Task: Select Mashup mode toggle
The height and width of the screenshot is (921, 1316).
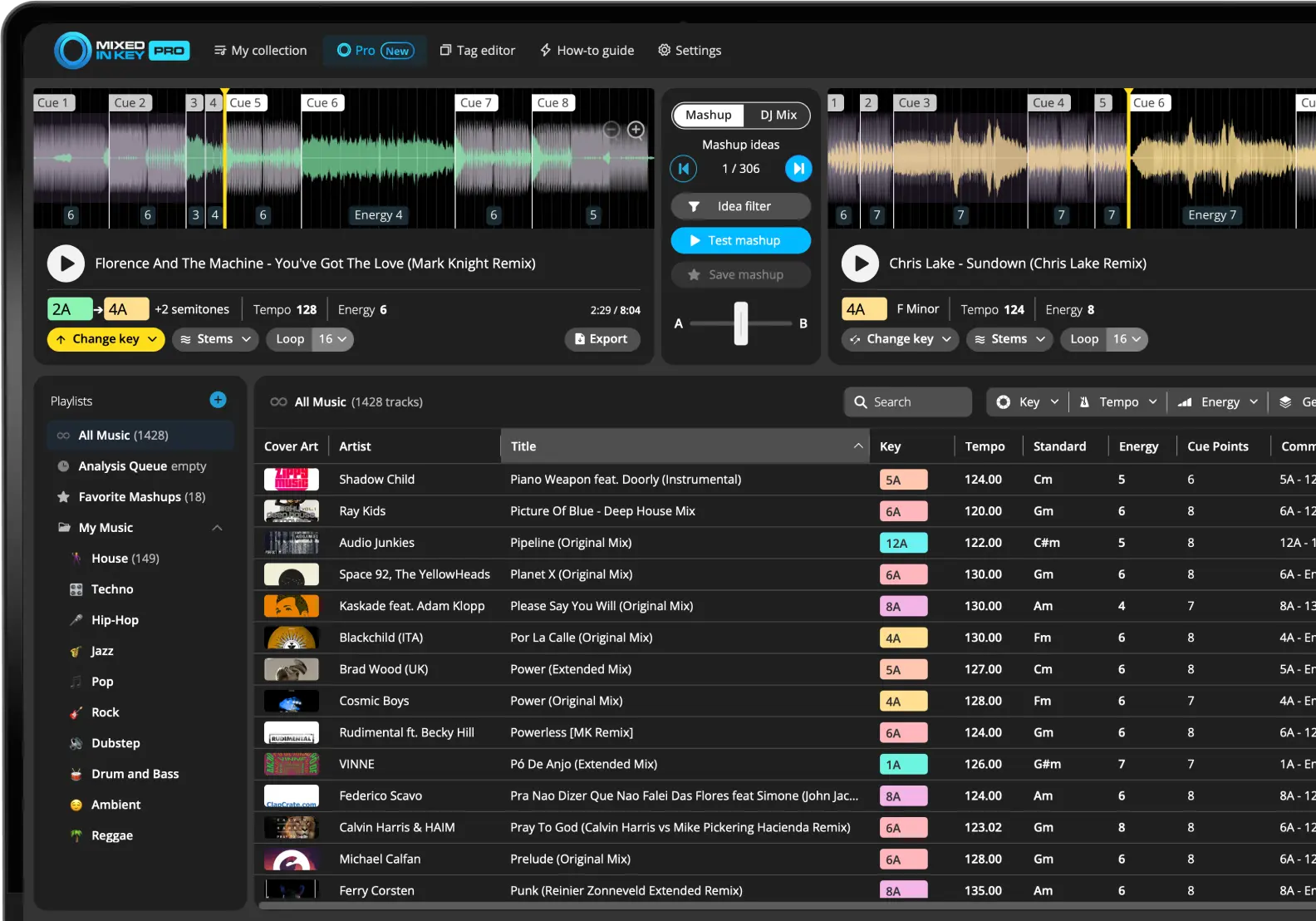Action: click(709, 116)
